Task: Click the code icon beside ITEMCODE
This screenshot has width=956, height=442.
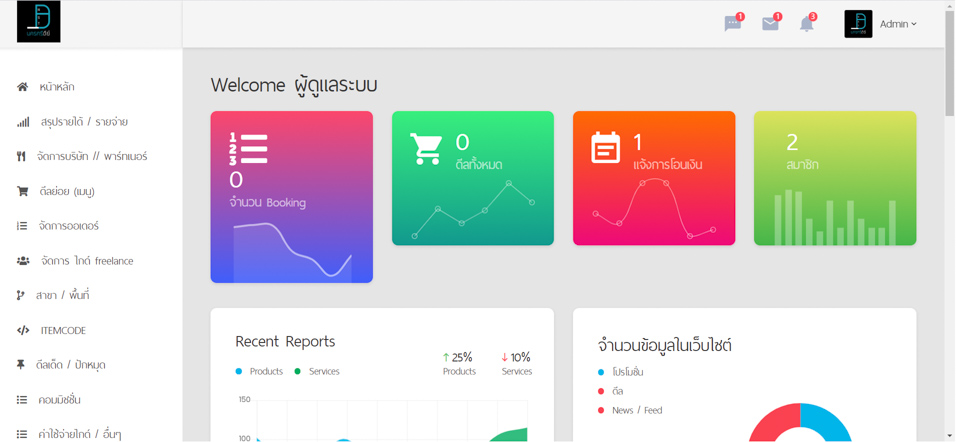Action: [x=22, y=330]
